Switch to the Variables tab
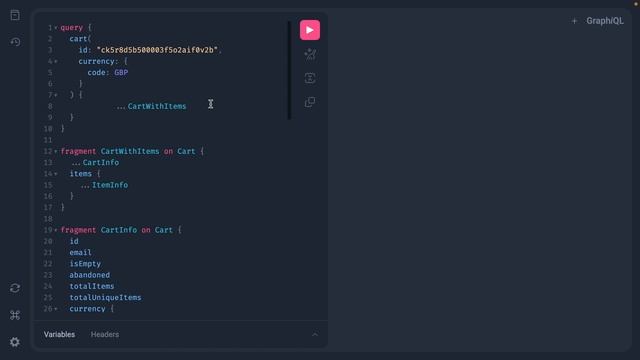Image resolution: width=640 pixels, height=360 pixels. click(x=60, y=334)
